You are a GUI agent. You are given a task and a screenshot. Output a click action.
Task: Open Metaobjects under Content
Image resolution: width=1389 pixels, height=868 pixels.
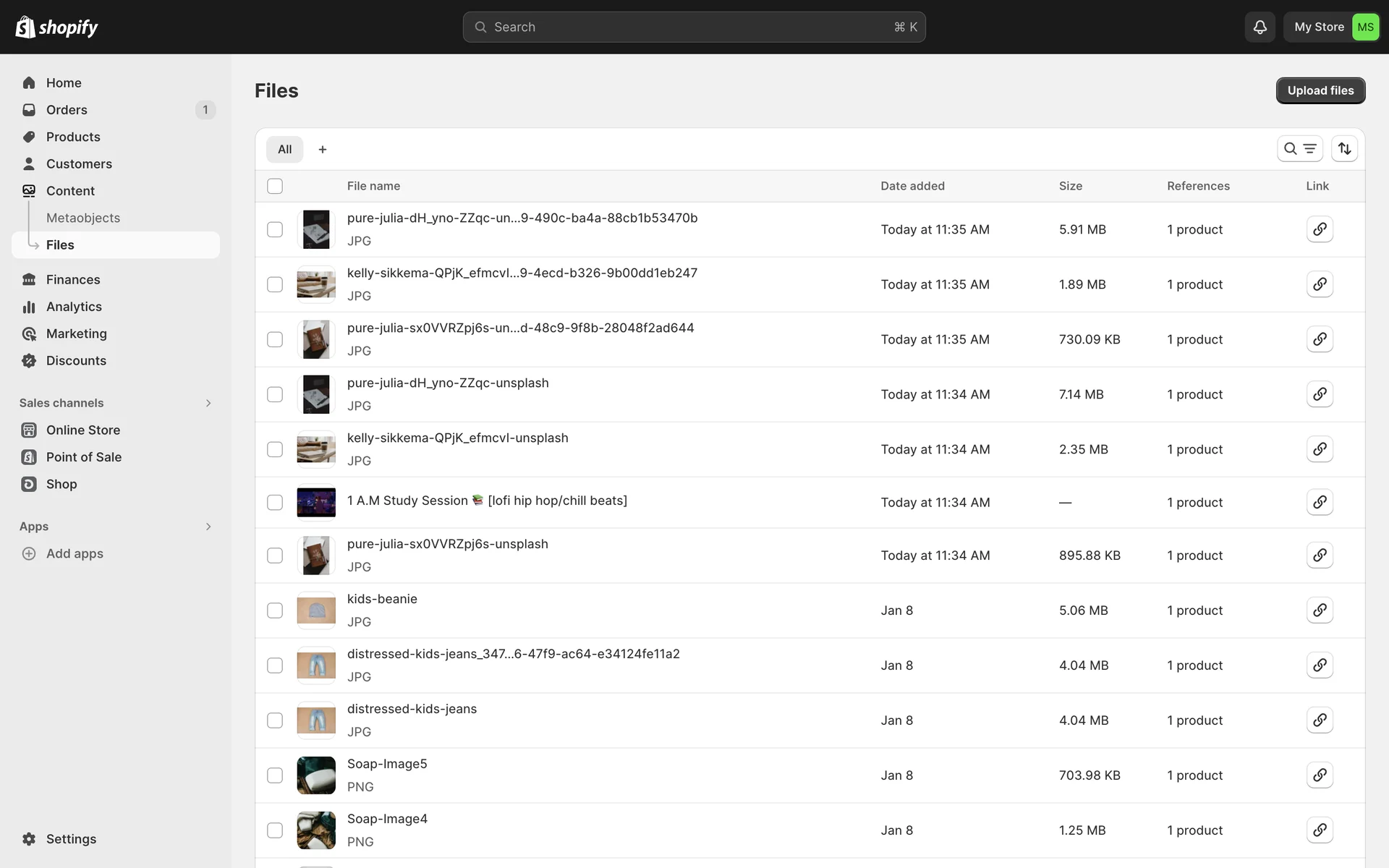point(83,218)
